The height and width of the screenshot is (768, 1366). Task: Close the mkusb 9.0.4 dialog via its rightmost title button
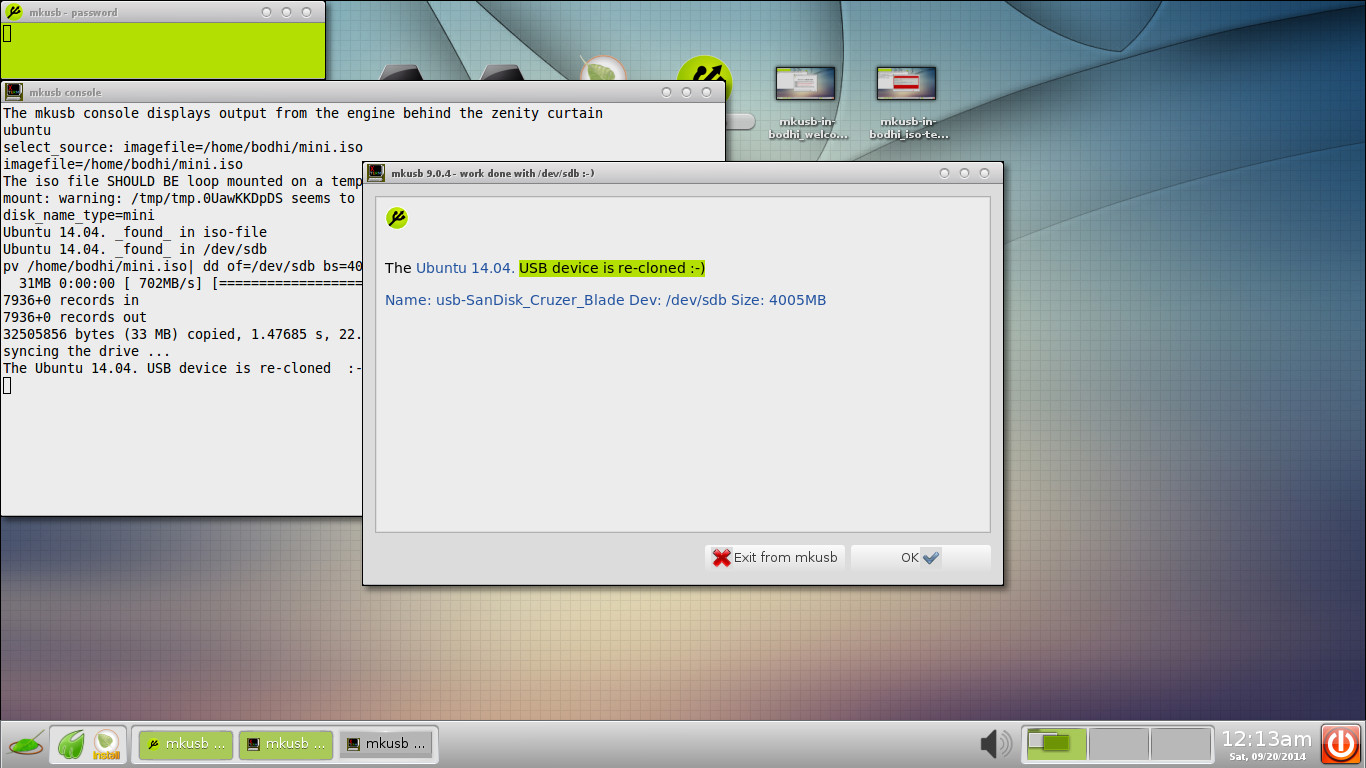point(985,173)
